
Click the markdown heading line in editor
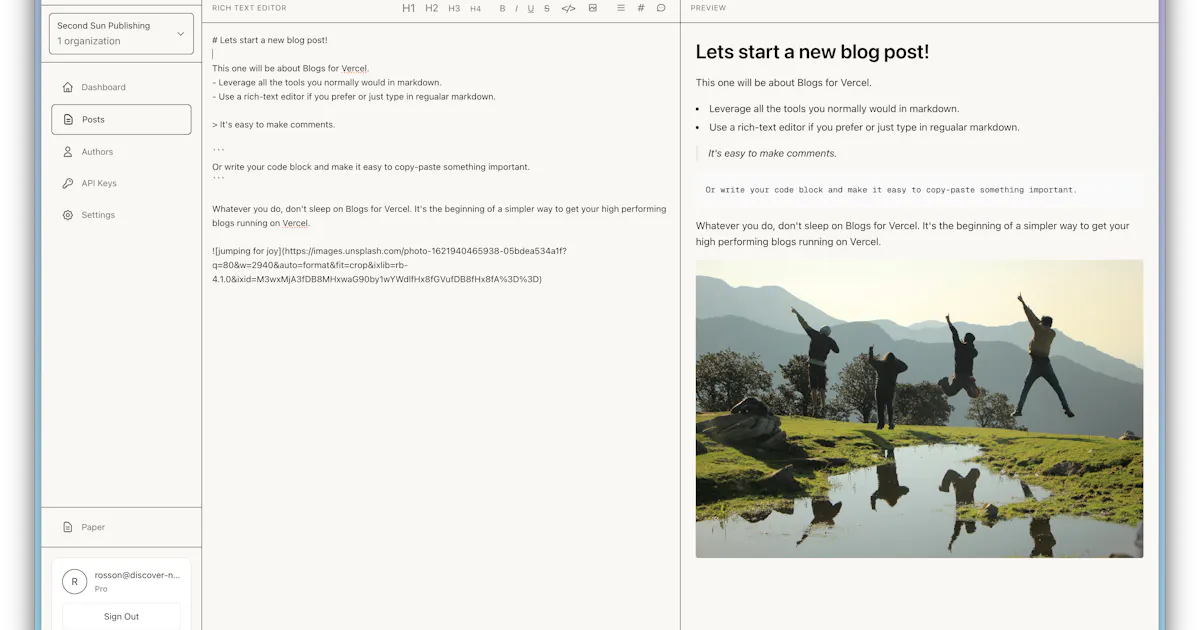click(270, 40)
